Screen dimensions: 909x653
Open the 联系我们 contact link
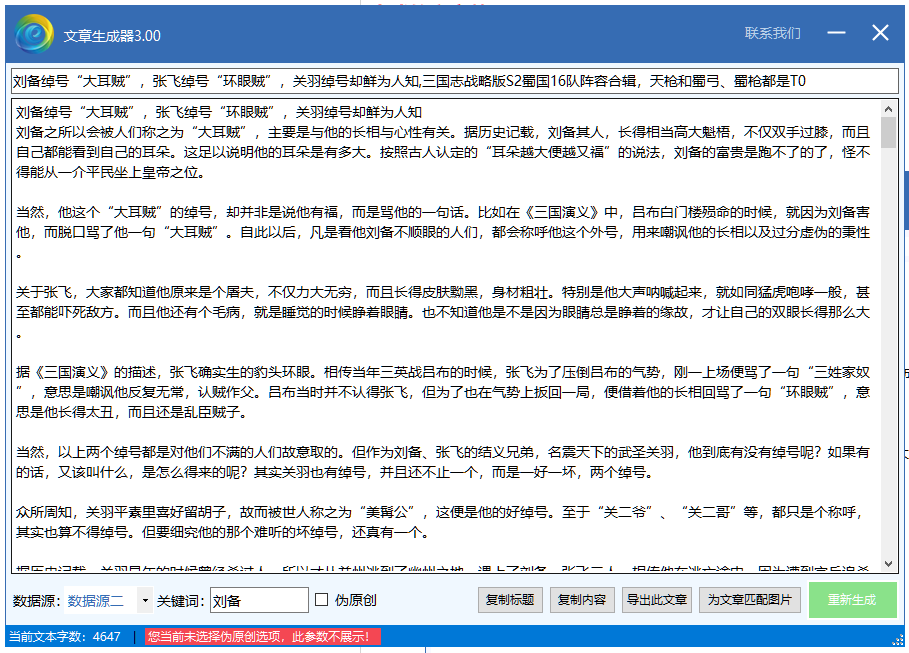point(772,34)
